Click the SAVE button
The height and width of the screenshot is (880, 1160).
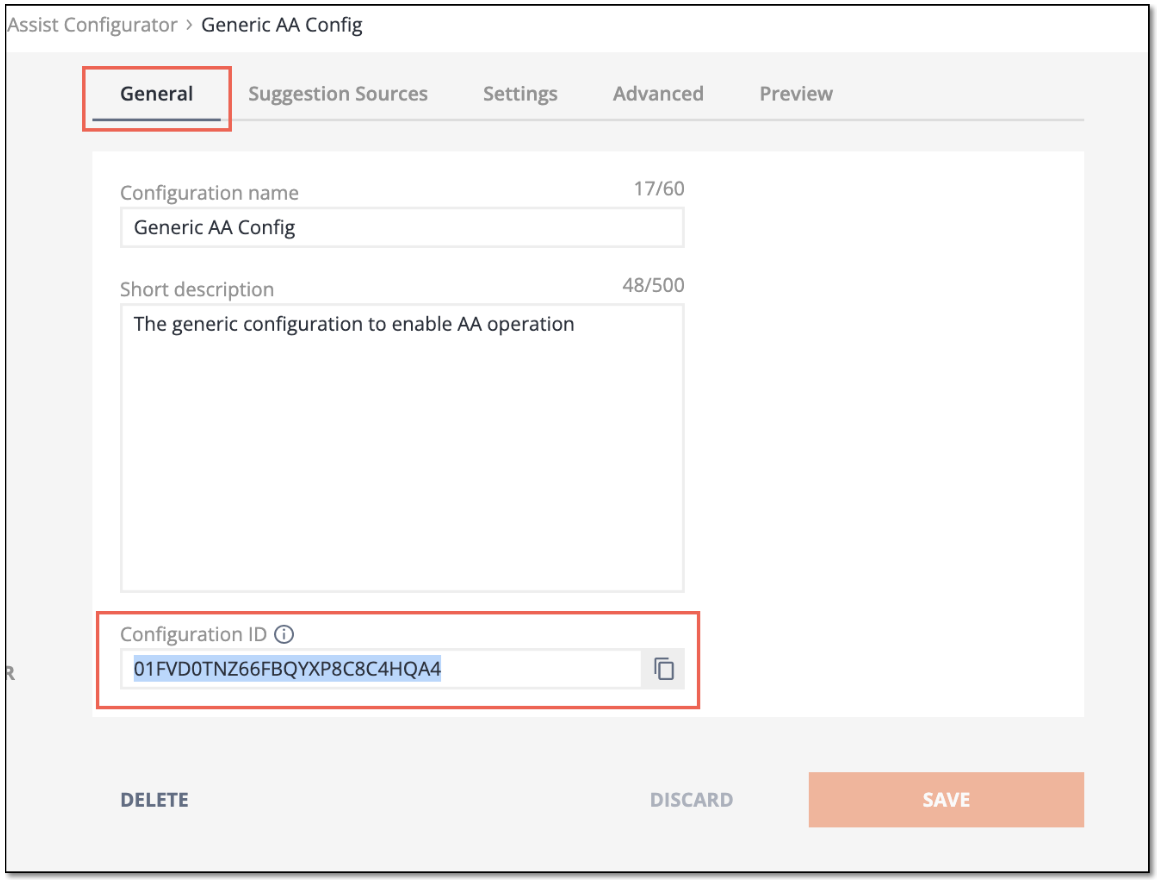(x=946, y=799)
